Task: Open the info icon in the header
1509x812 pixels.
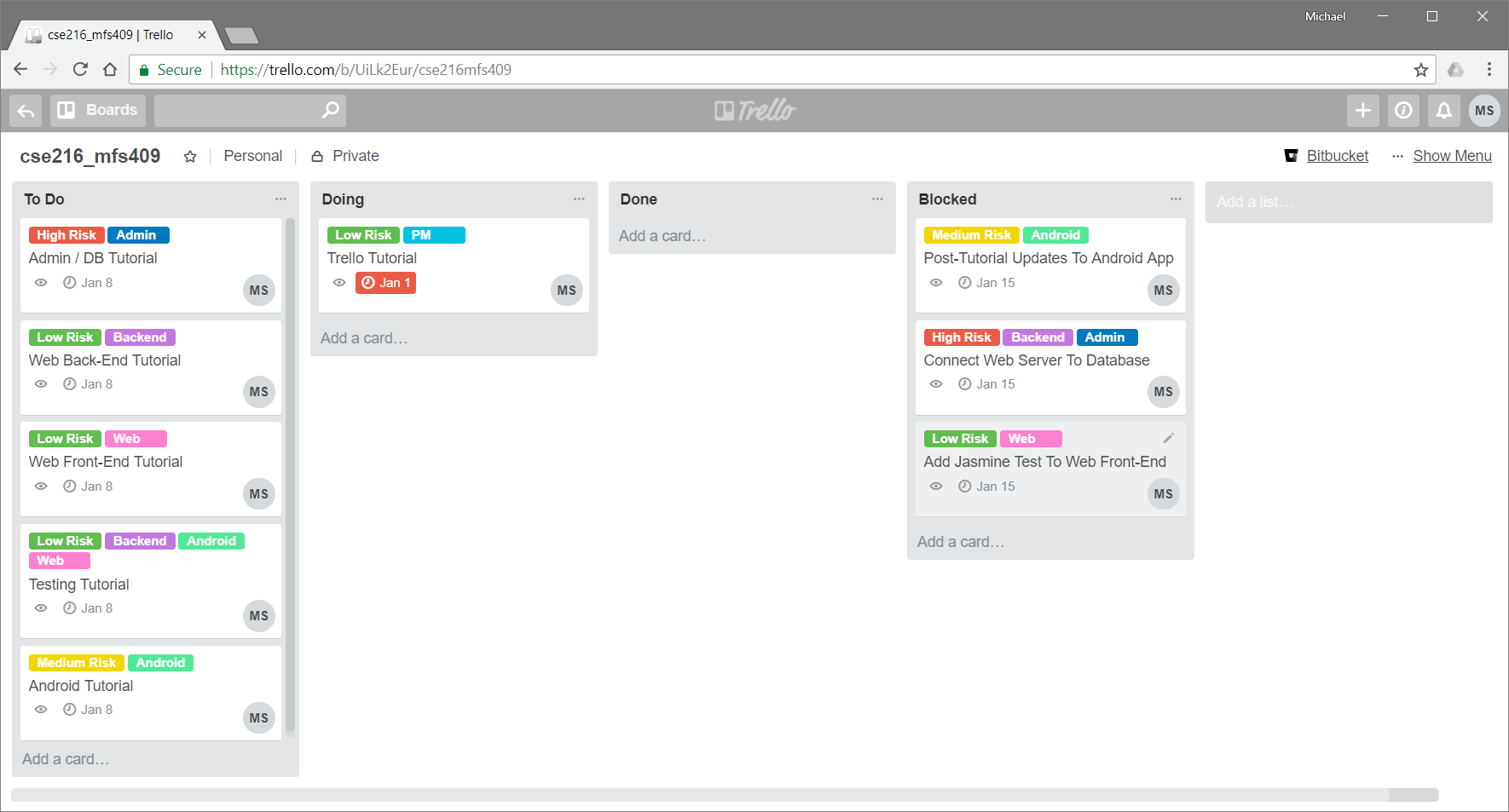Action: tap(1402, 110)
